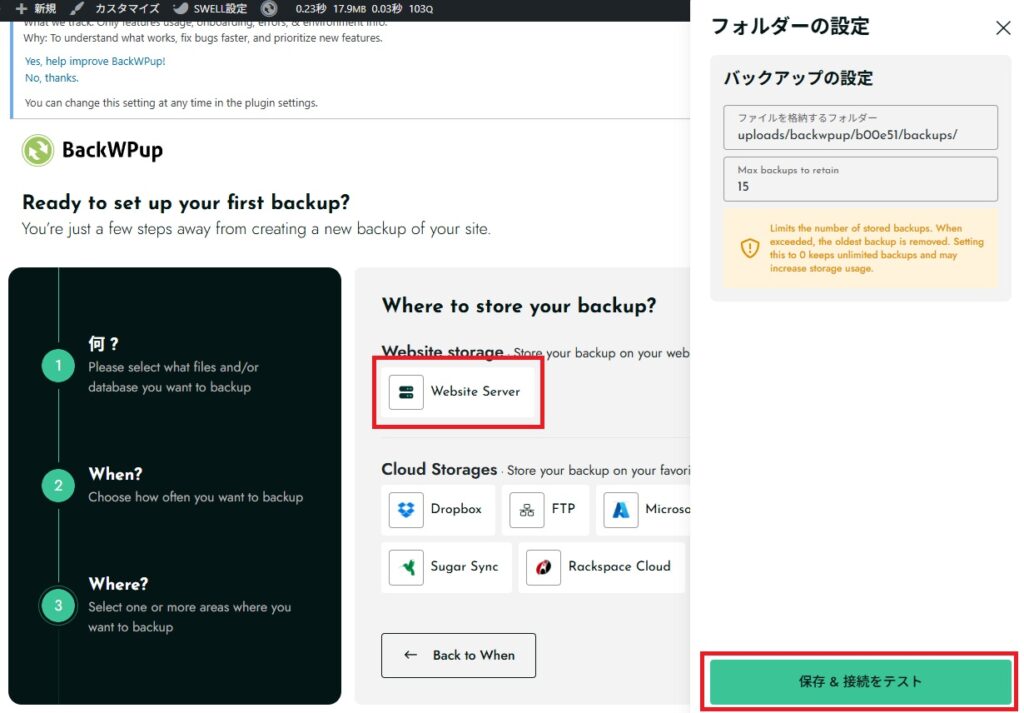The width and height of the screenshot is (1024, 713).
Task: Click 保存 & 接続をテスト button
Action: pyautogui.click(x=860, y=682)
